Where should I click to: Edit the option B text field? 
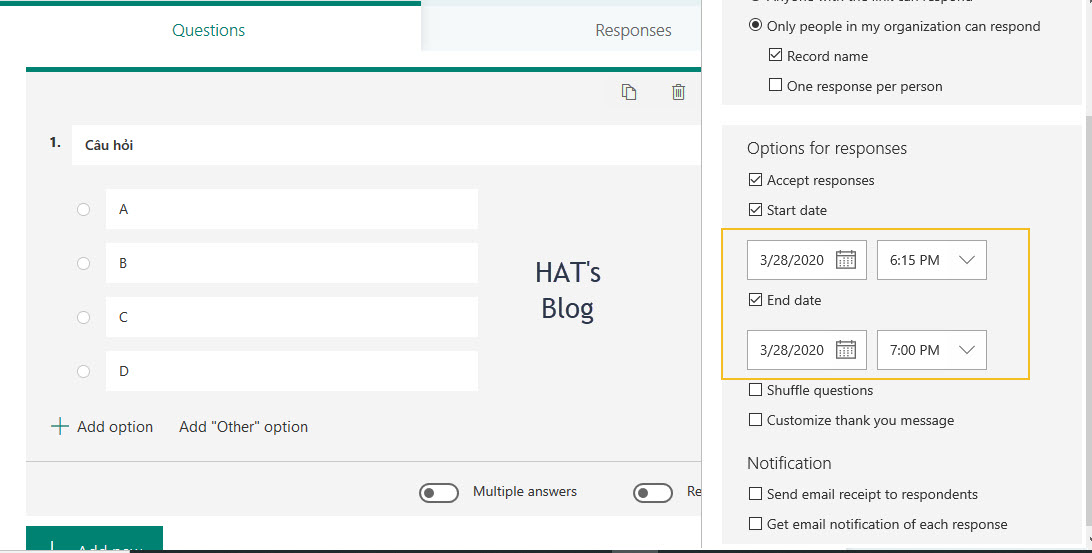292,263
